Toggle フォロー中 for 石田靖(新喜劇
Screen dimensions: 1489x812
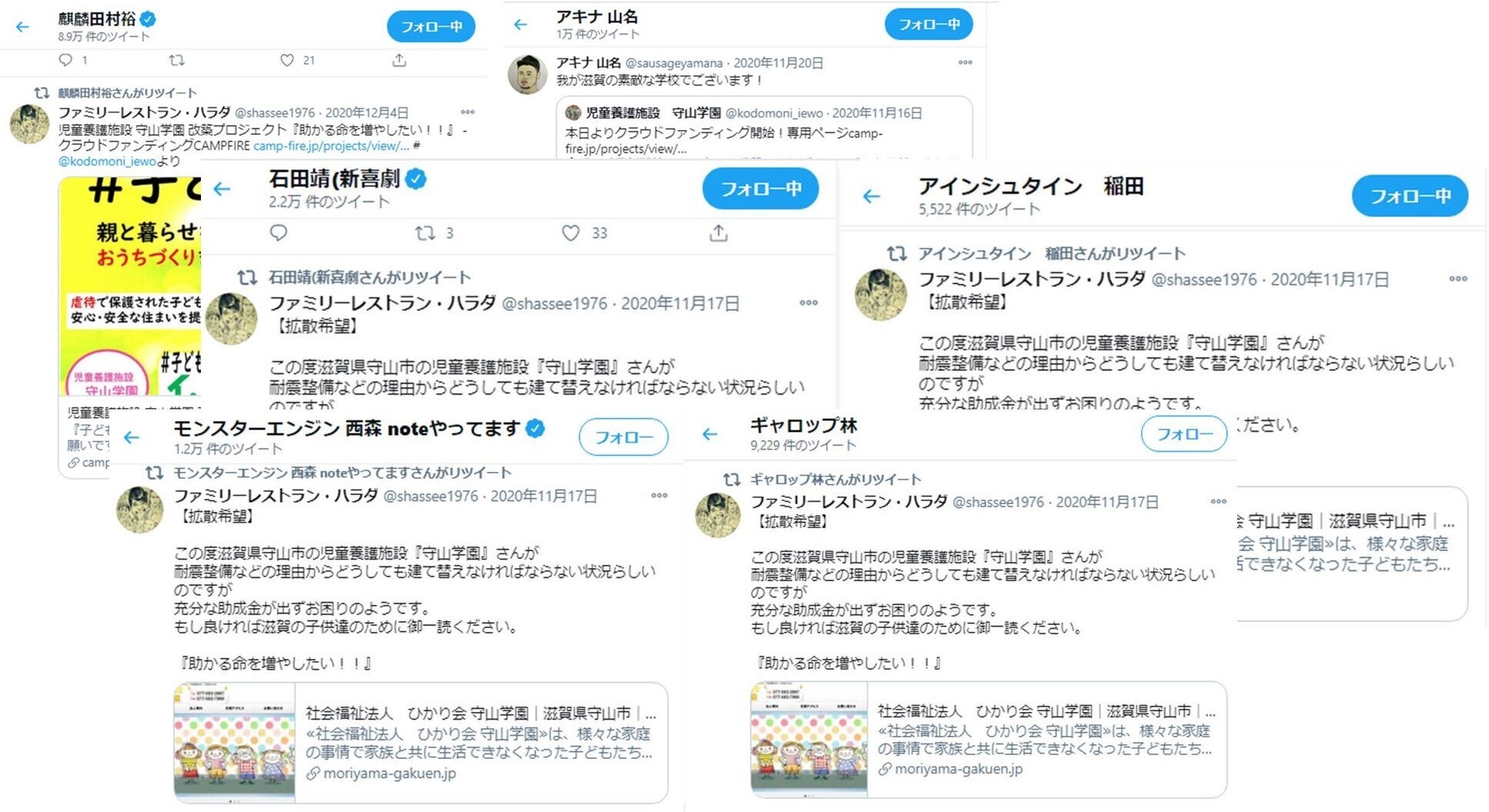(761, 189)
